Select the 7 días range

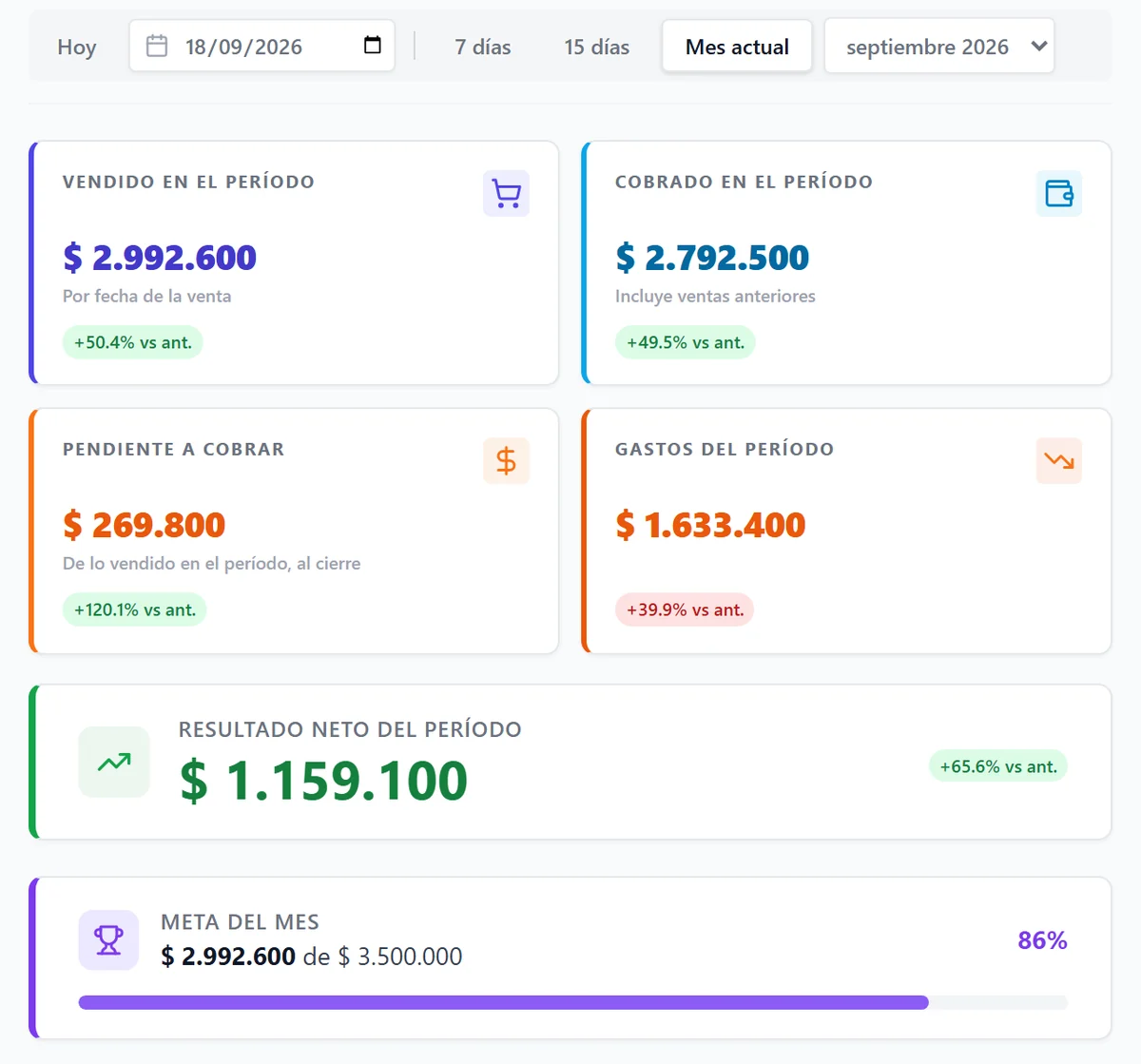483,47
